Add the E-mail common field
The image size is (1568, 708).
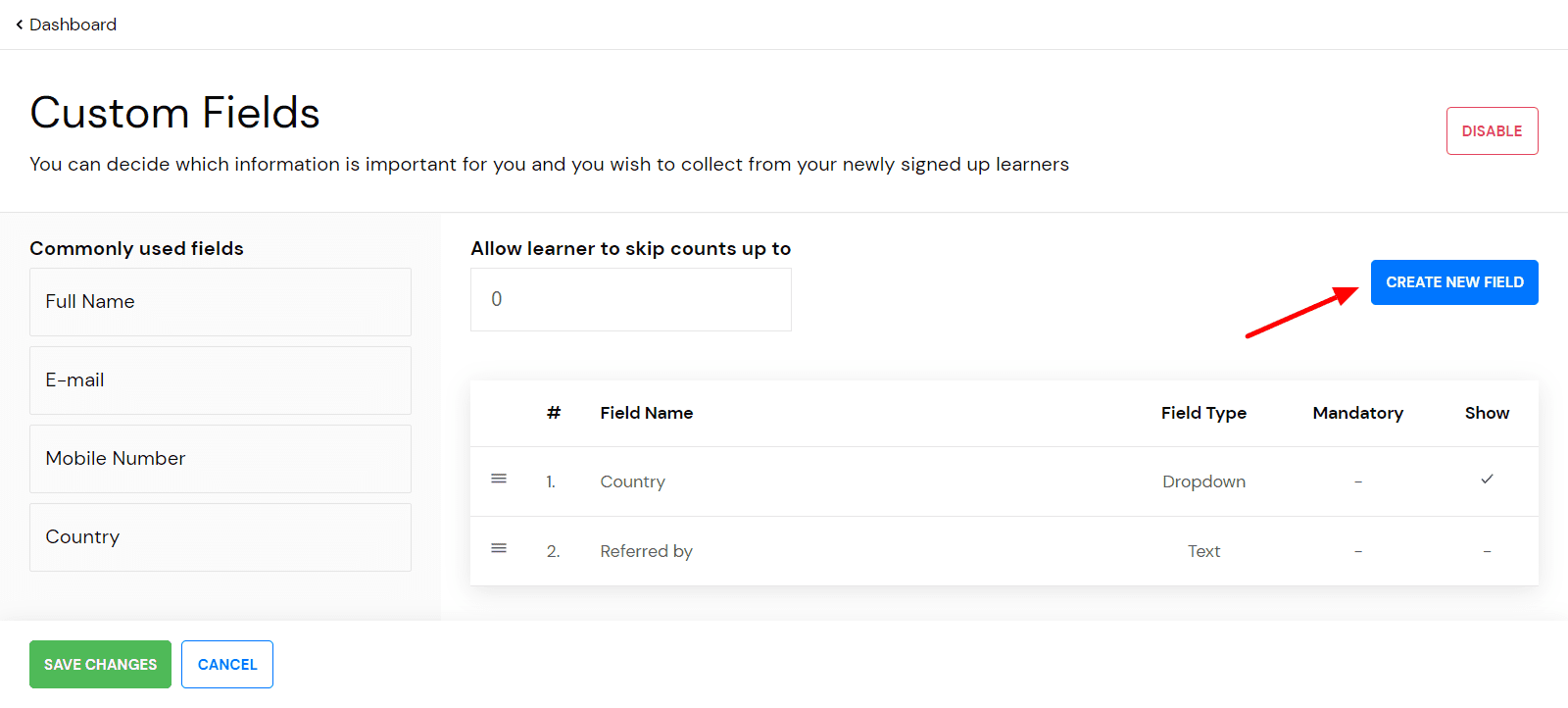(x=220, y=380)
